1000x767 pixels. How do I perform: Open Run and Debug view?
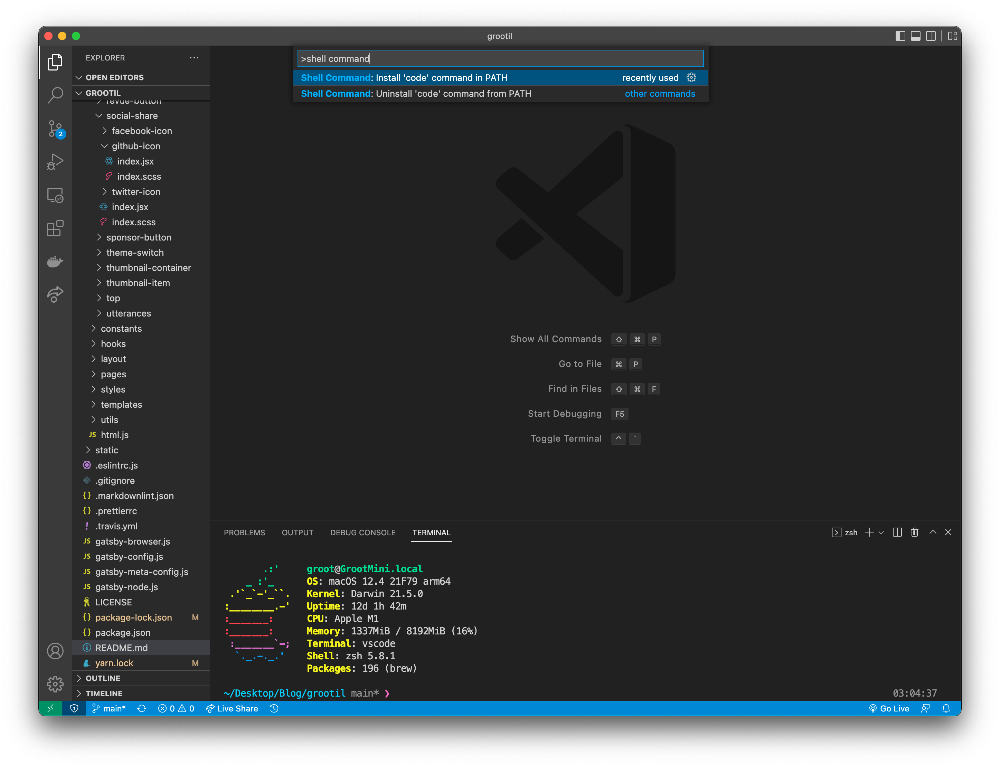click(x=55, y=162)
